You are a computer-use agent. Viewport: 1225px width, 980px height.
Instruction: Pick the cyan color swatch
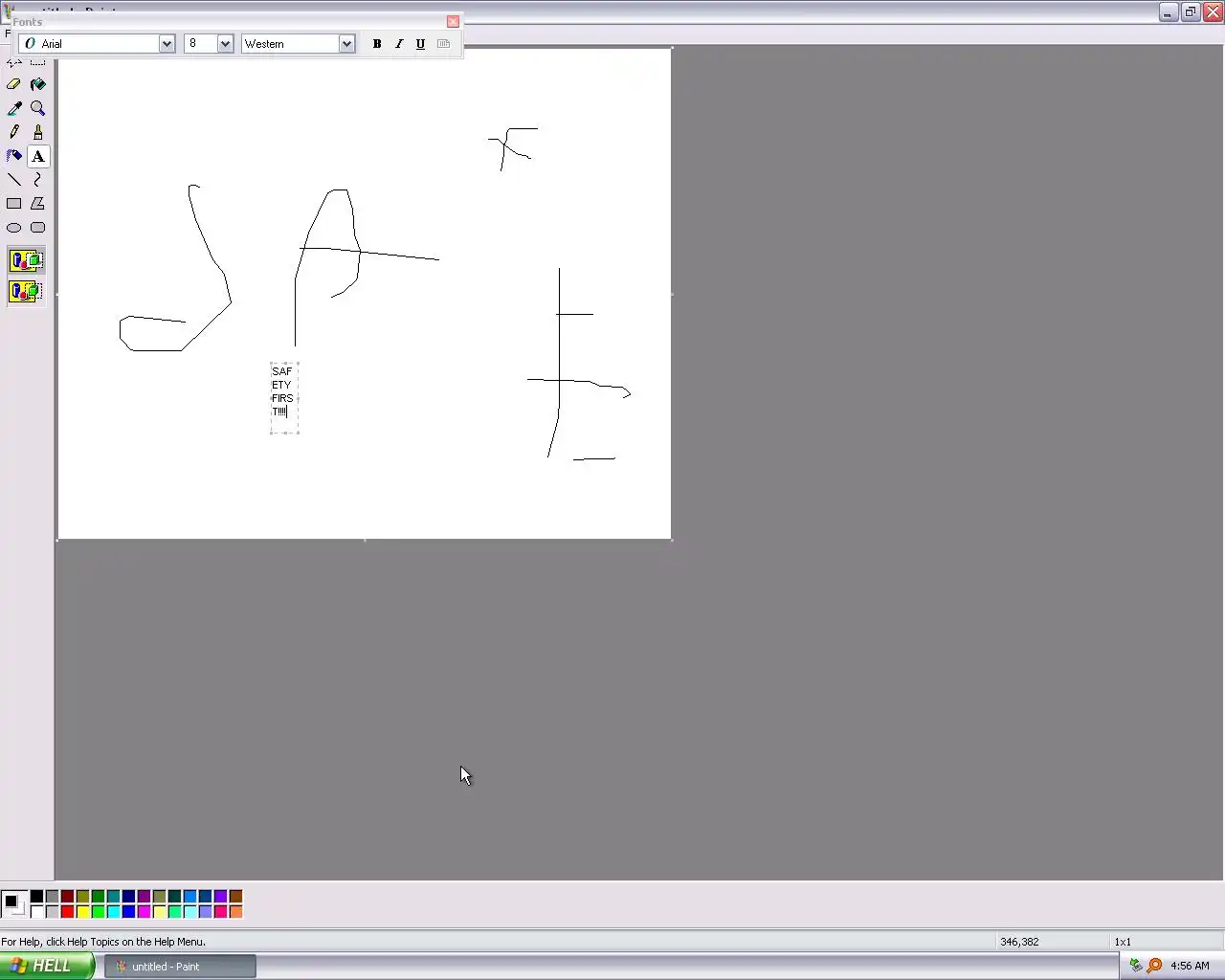click(113, 912)
